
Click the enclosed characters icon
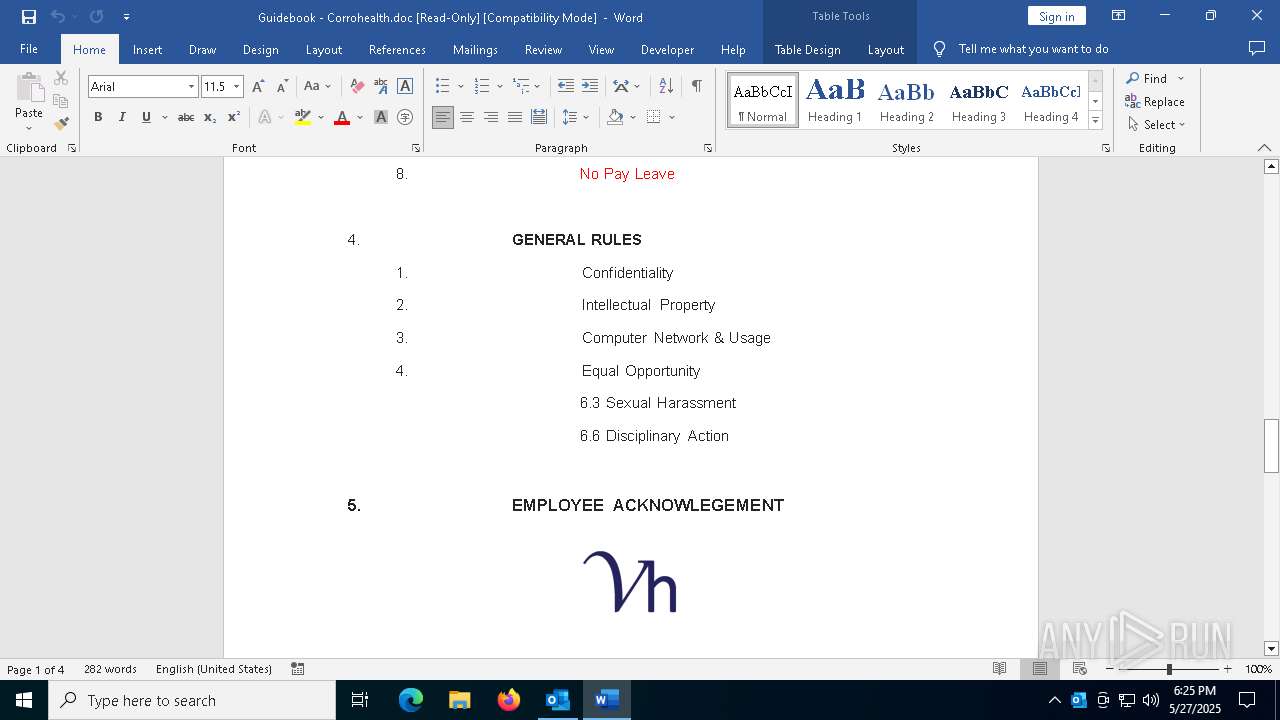pos(405,117)
